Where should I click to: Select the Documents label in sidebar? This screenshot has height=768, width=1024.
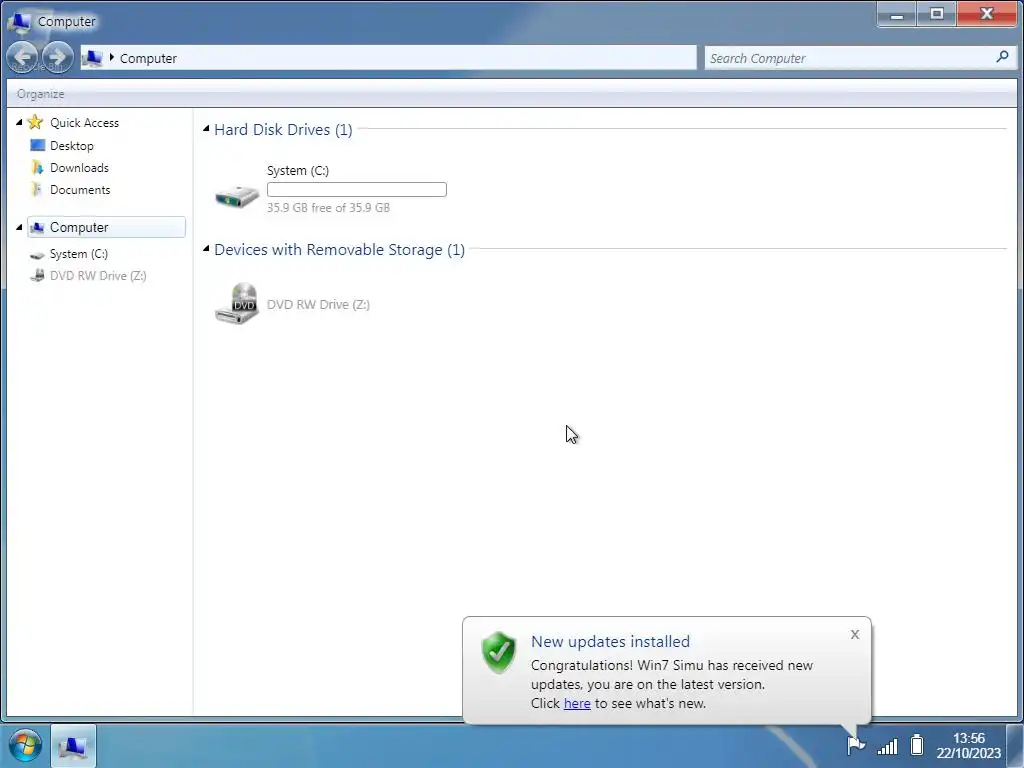[x=80, y=190]
